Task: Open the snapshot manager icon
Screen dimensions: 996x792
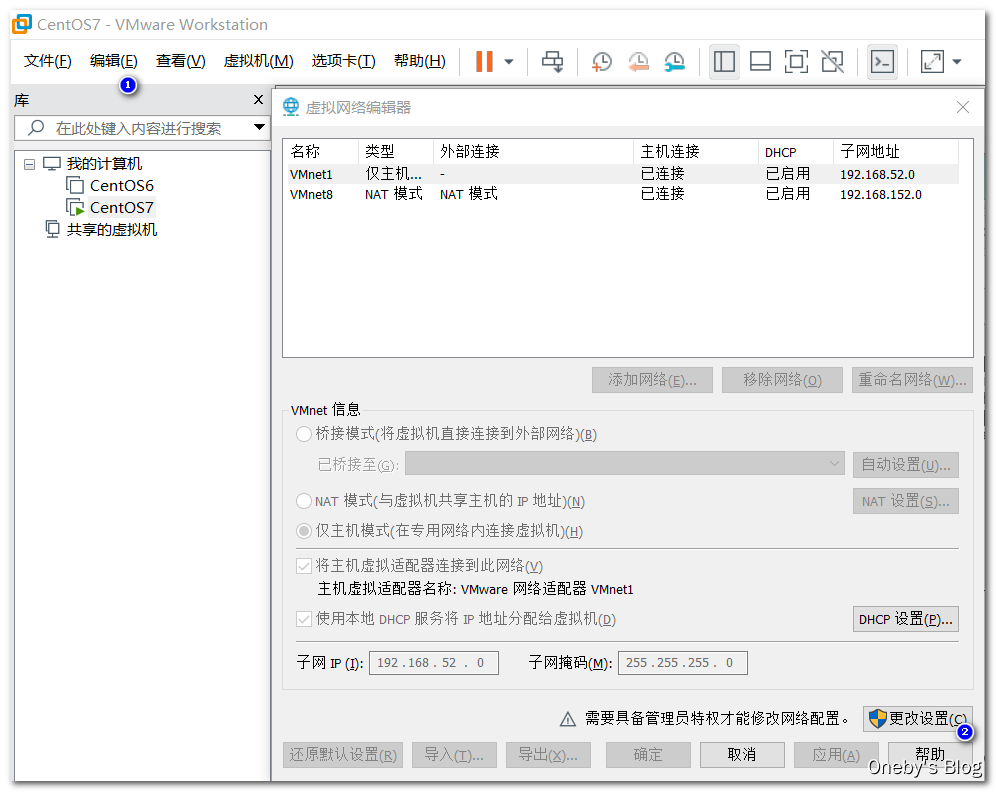Action: (675, 62)
